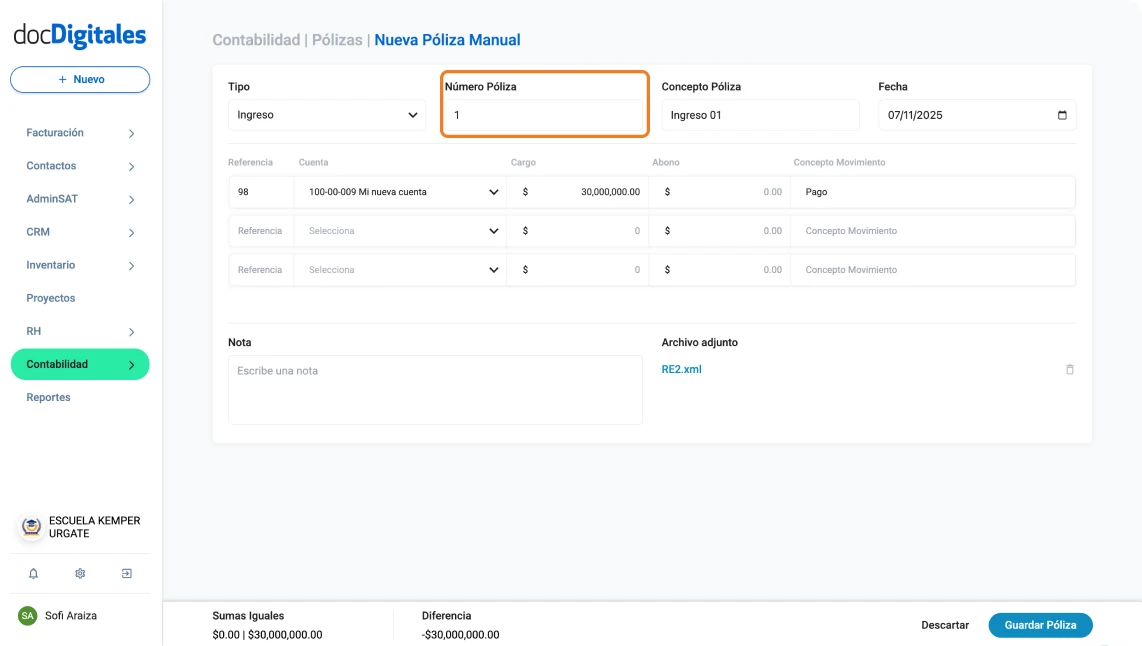Open settings via the gear icon
Viewport: 1142px width, 646px height.
(x=80, y=574)
